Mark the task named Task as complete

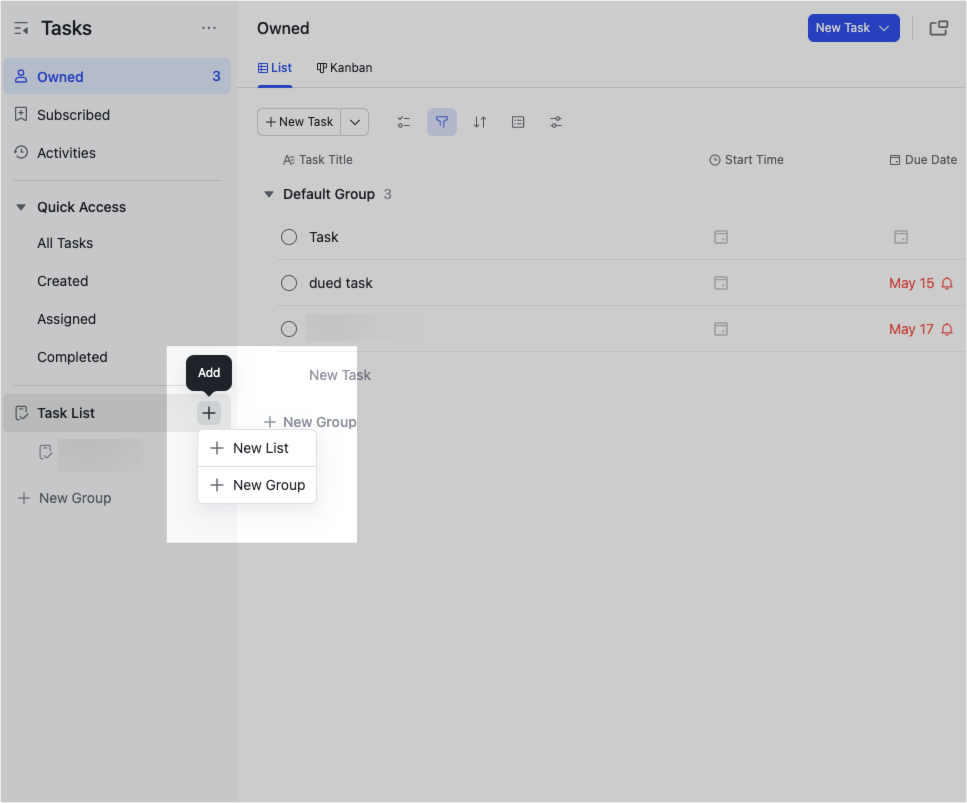[289, 237]
